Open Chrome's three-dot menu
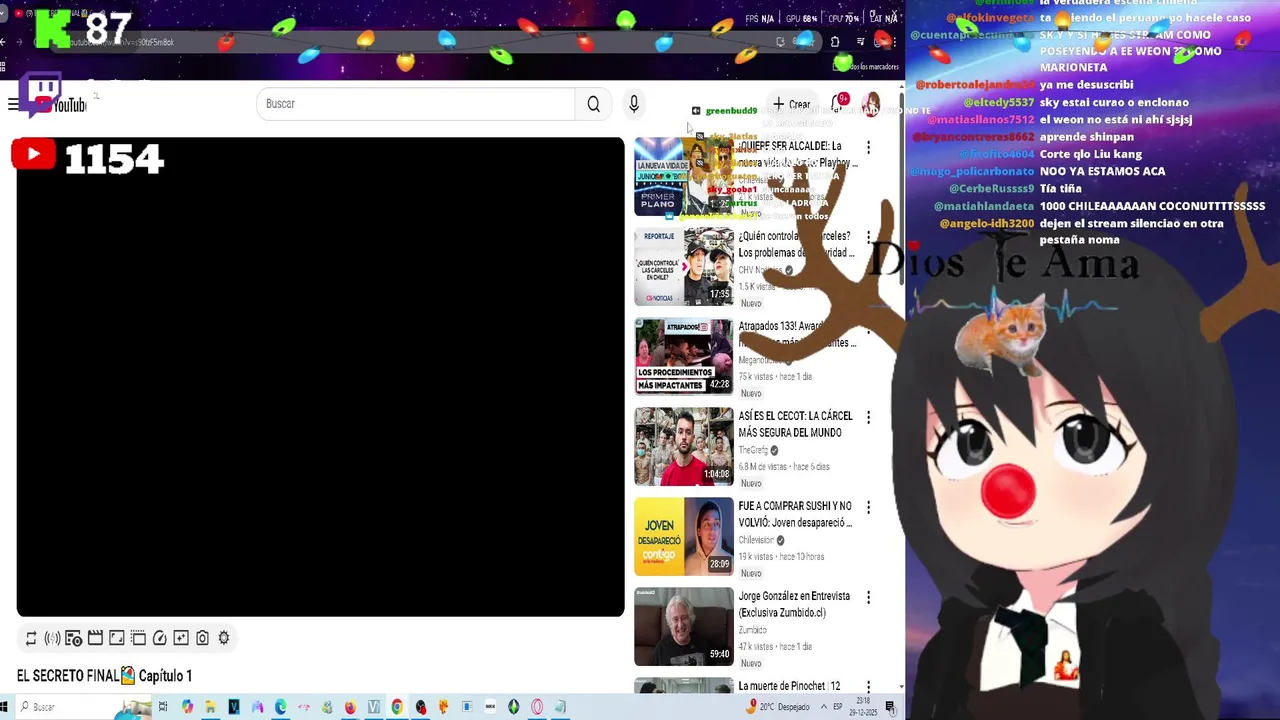1280x720 pixels. click(895, 42)
